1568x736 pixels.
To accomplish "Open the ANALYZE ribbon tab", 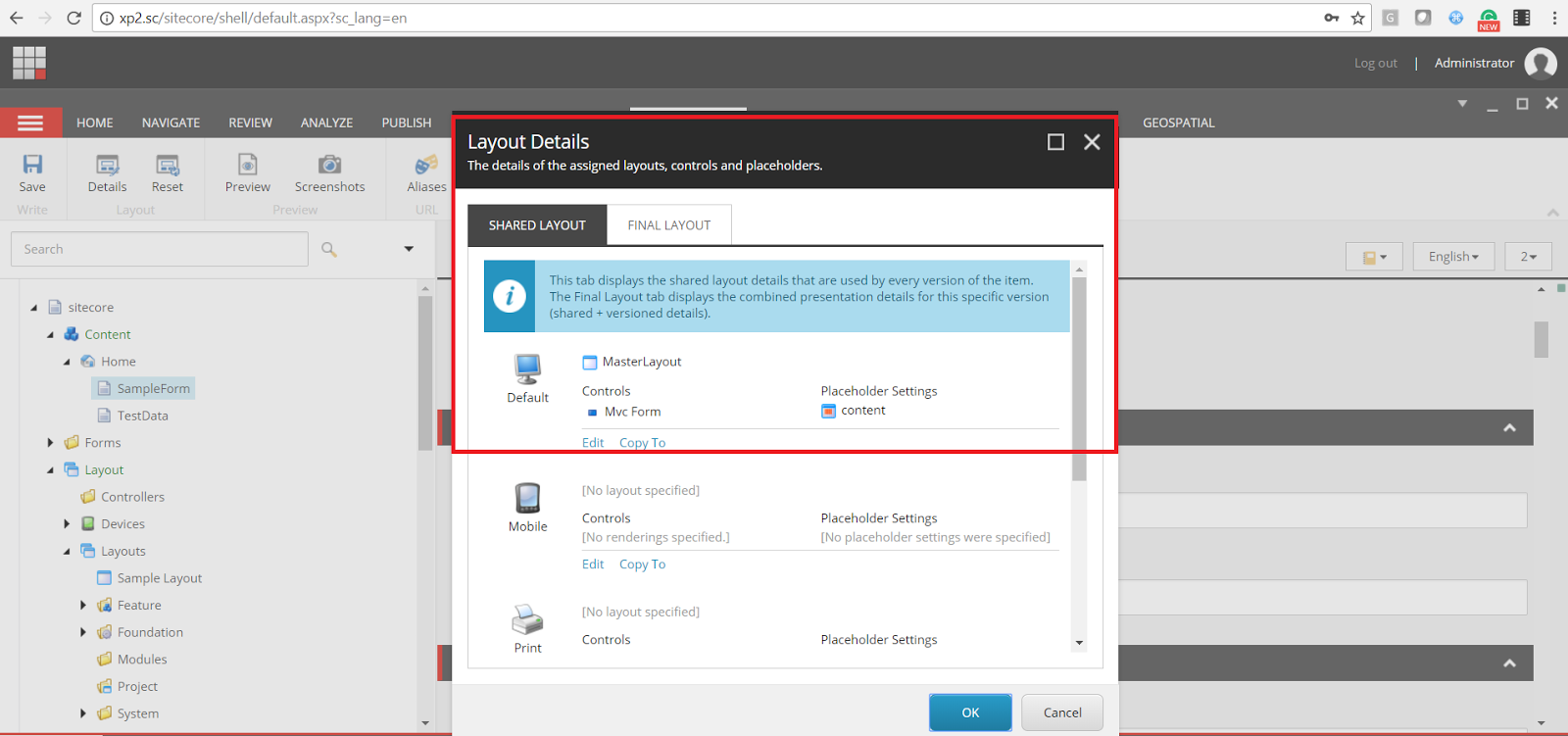I will click(x=326, y=123).
